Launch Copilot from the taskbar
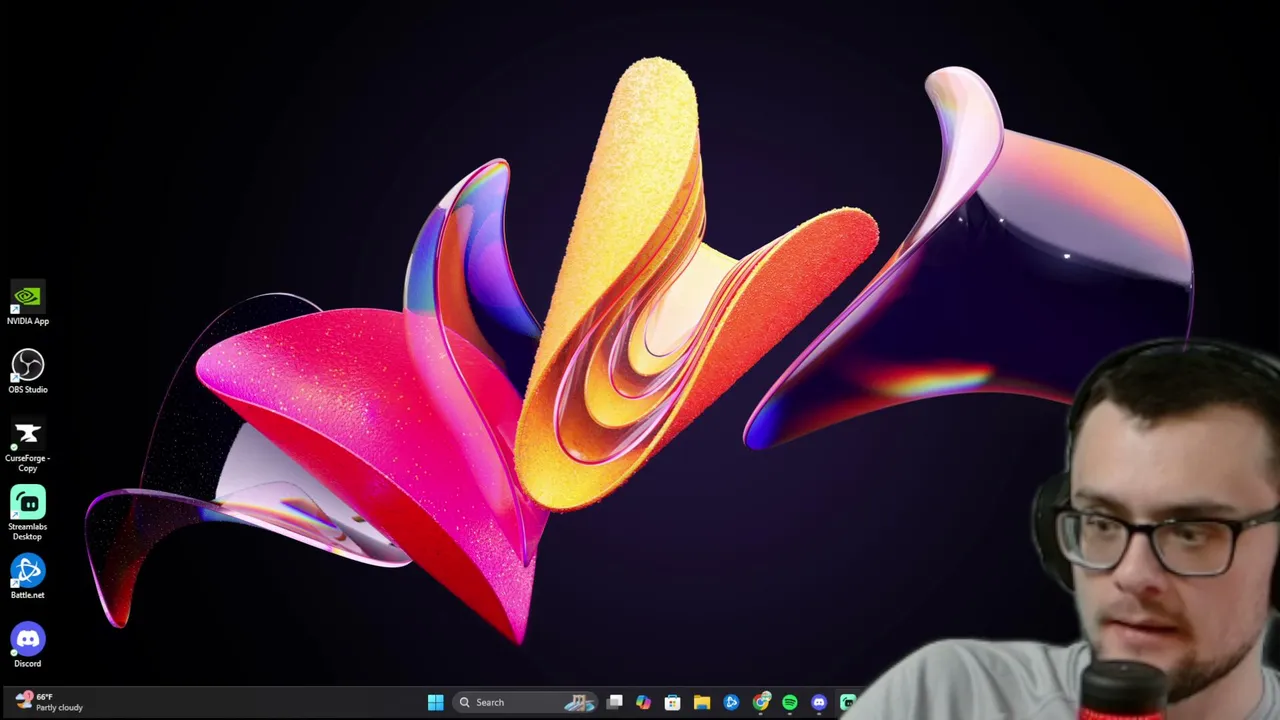 [644, 703]
